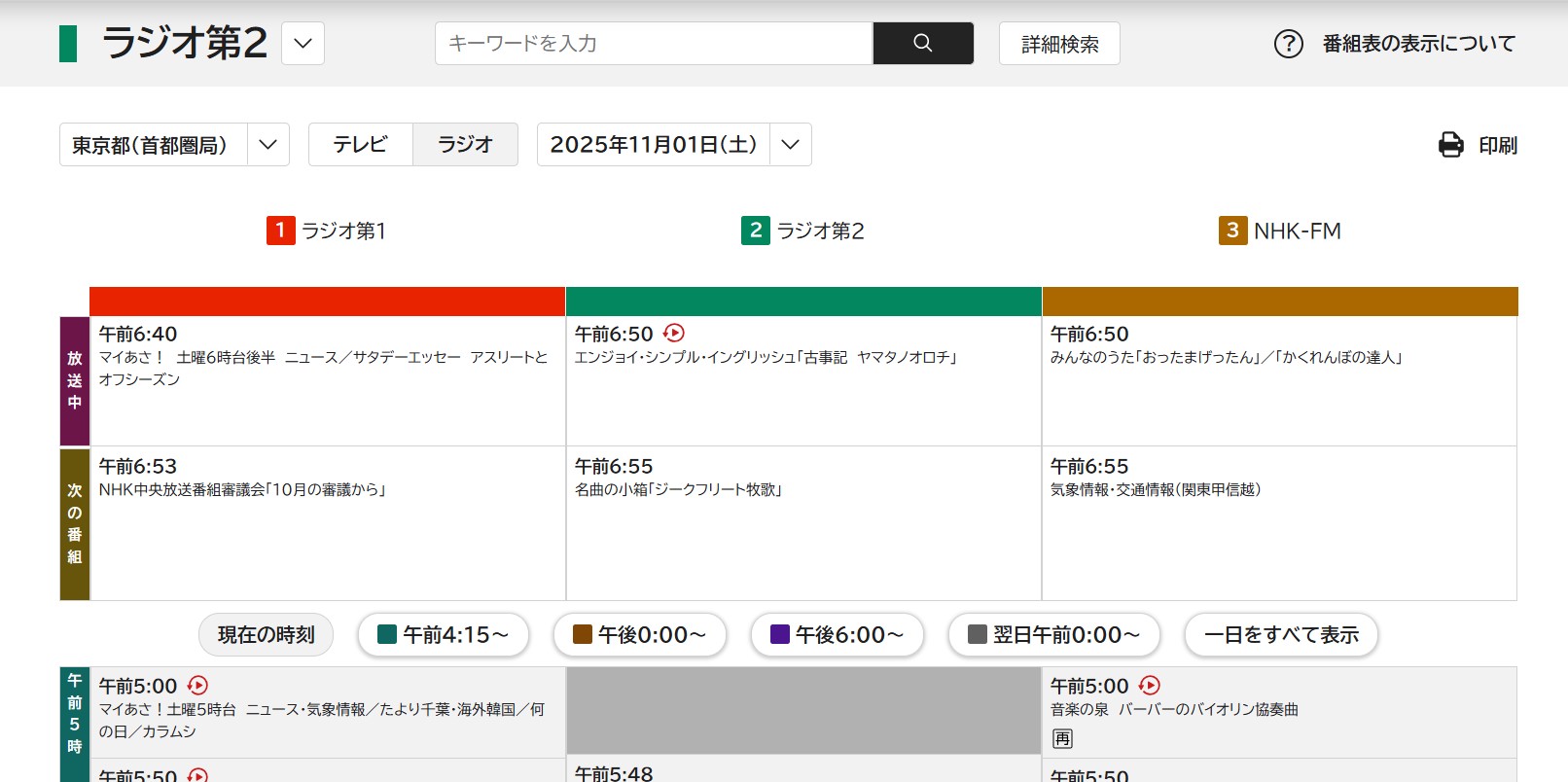The image size is (1568, 782).
Task: Click the brown number 3 NHK-FM badge
Action: tap(1232, 231)
